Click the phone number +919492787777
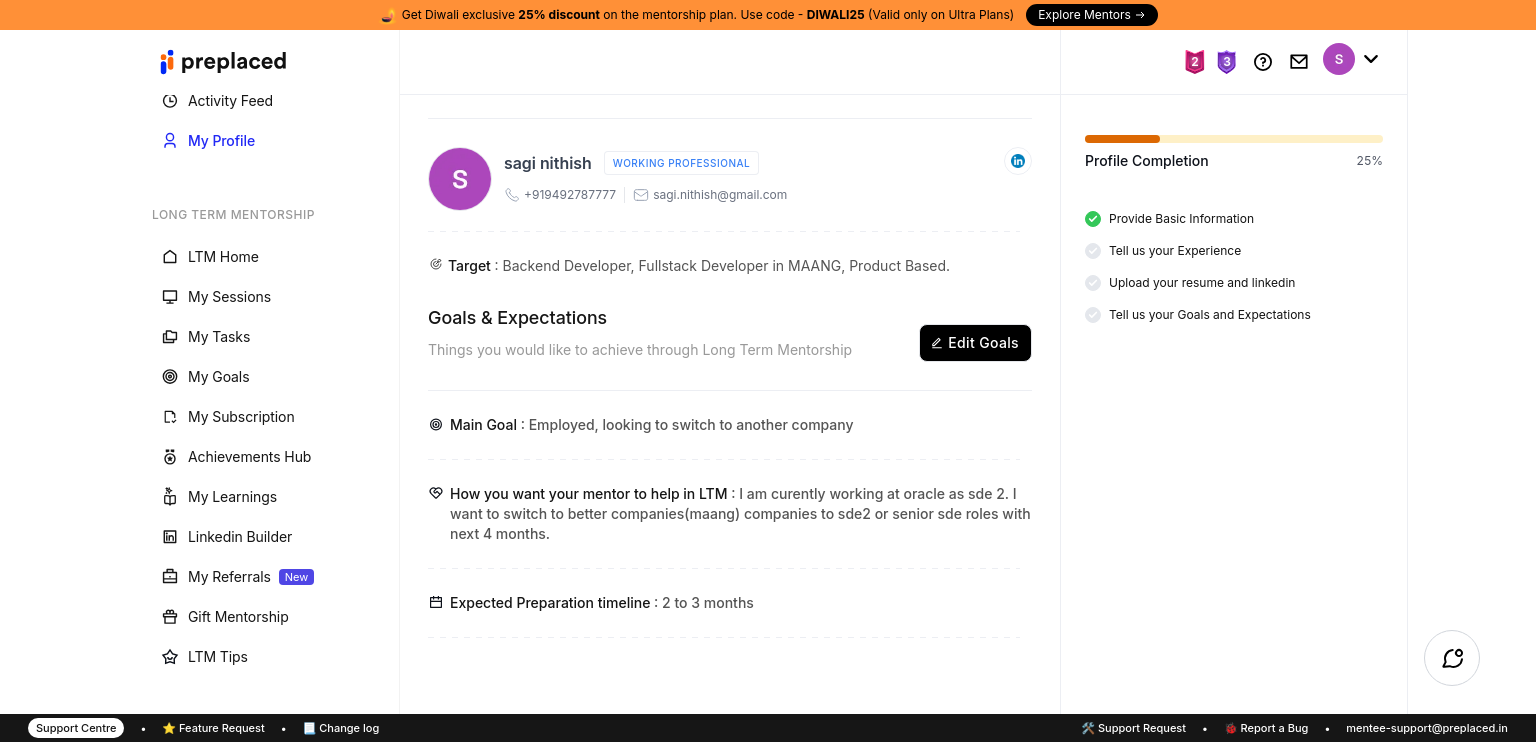The image size is (1536, 742). pyautogui.click(x=570, y=195)
